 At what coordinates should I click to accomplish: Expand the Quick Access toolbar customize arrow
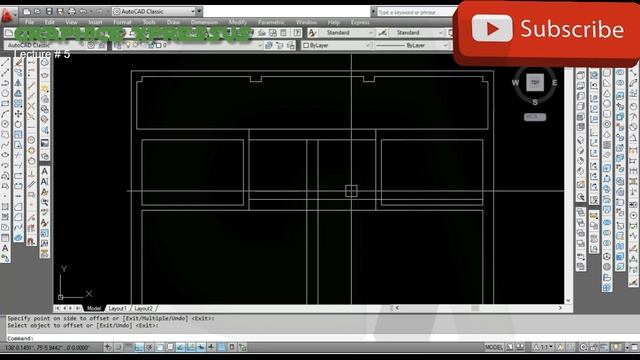pyautogui.click(x=199, y=11)
